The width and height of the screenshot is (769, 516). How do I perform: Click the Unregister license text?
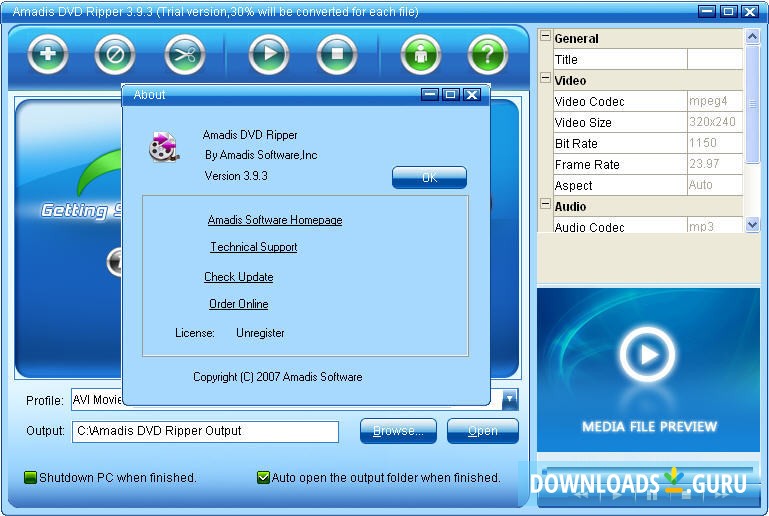(x=260, y=333)
